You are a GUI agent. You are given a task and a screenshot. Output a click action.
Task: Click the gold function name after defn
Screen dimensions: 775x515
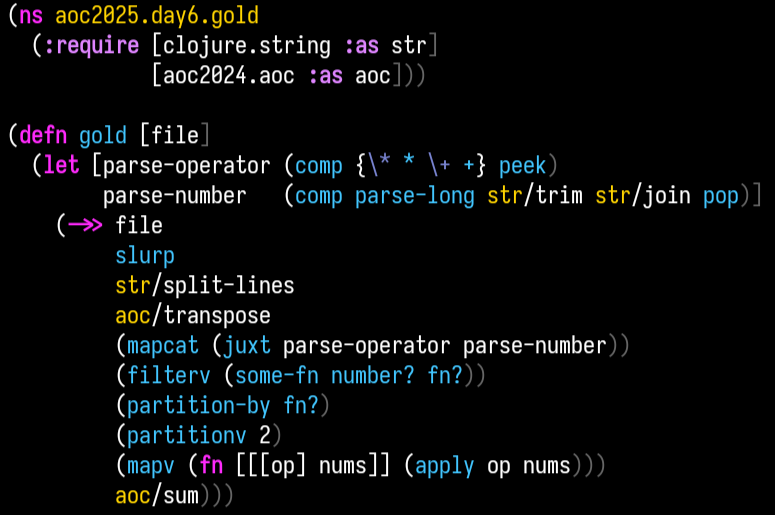pyautogui.click(x=103, y=136)
